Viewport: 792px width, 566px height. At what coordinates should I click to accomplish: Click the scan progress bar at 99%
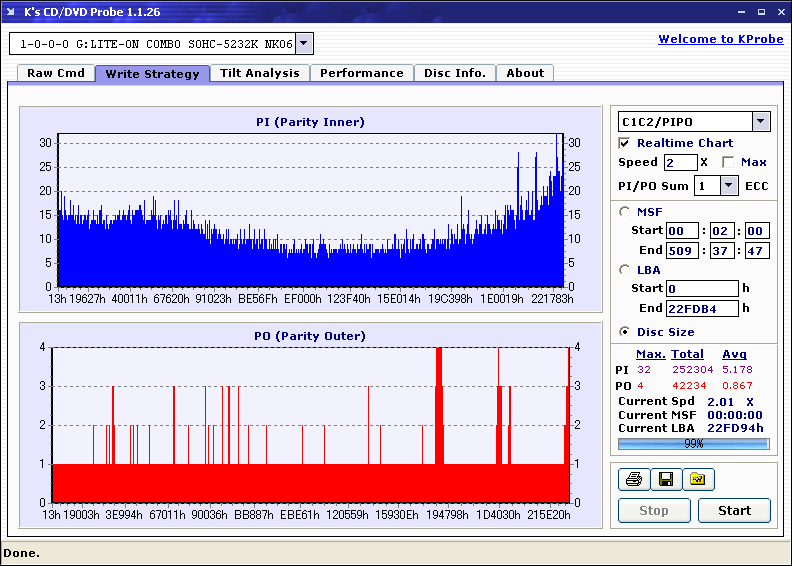693,443
